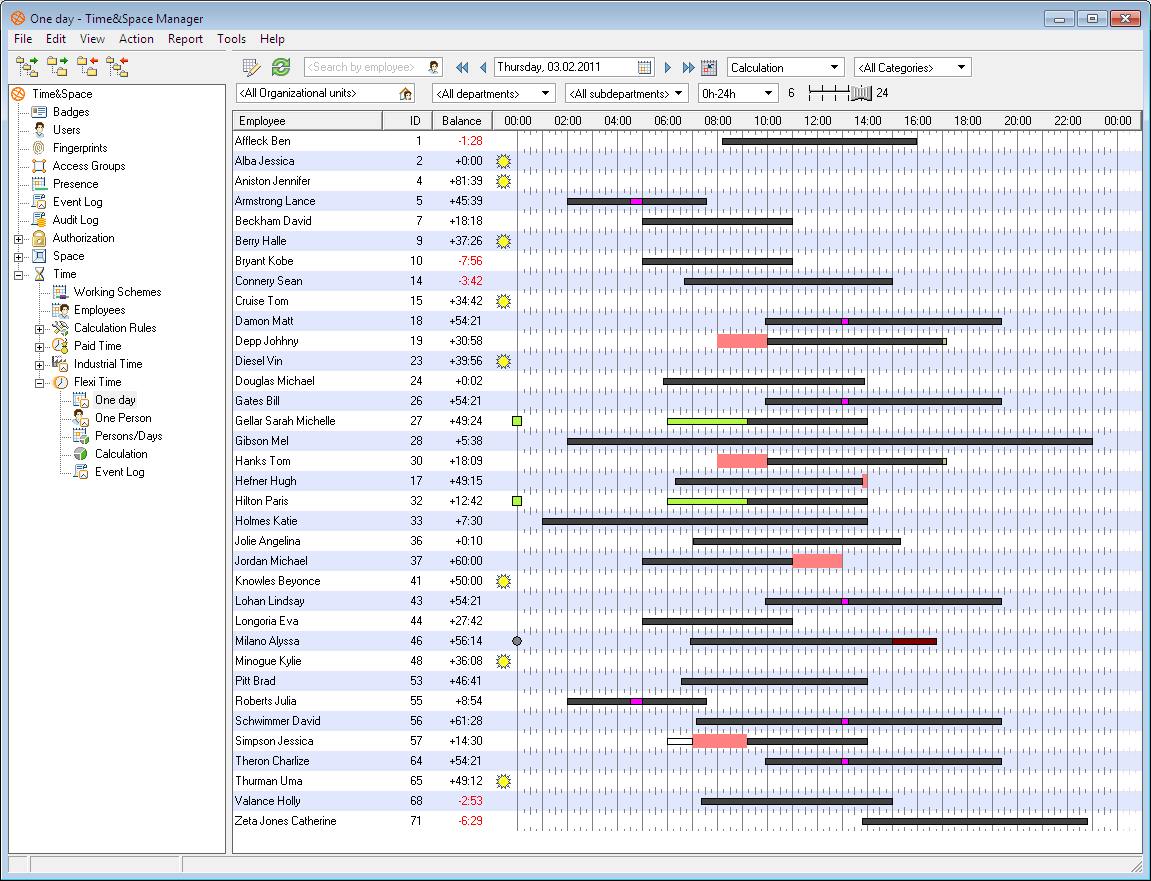
Task: Expand the Space tree node
Action: (18, 257)
